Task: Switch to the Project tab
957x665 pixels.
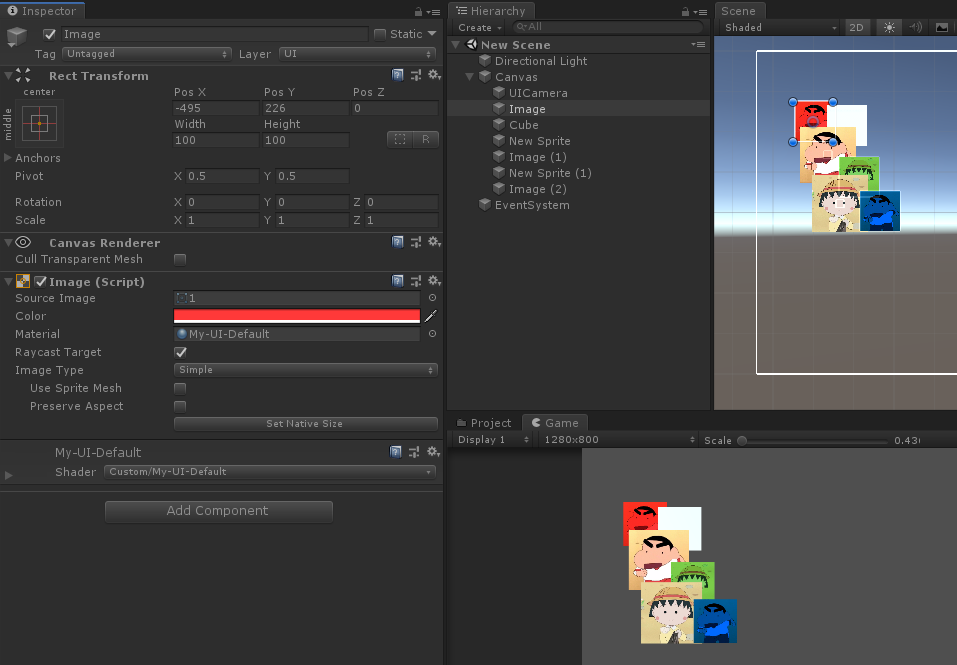Action: coord(484,423)
